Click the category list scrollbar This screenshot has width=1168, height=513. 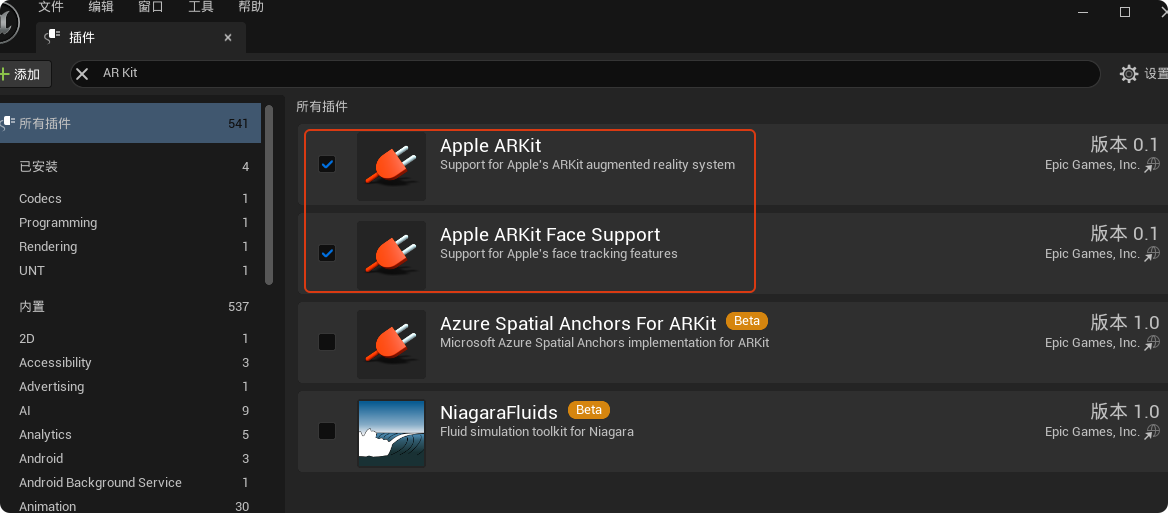[269, 194]
